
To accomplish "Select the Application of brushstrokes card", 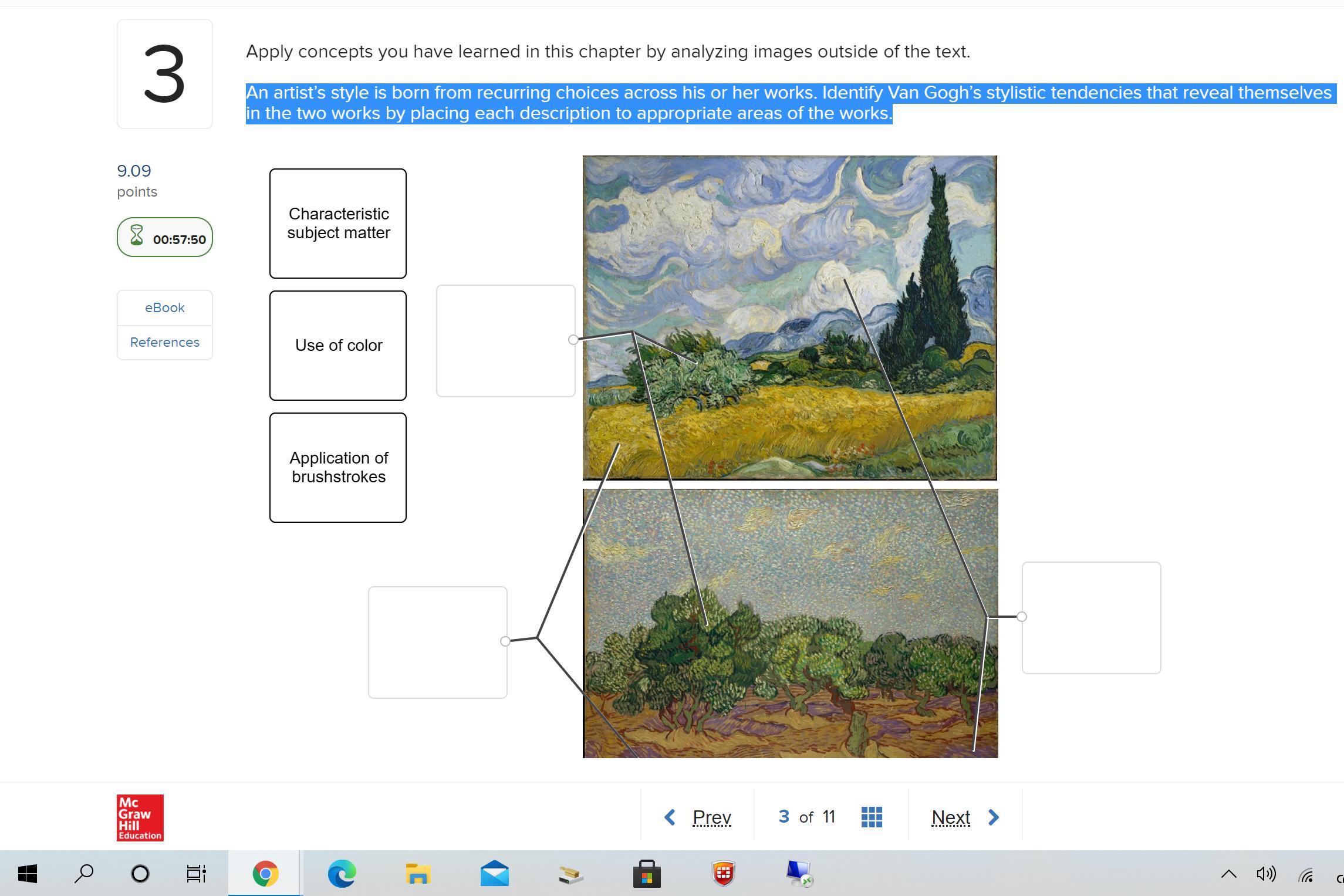I will pyautogui.click(x=338, y=468).
